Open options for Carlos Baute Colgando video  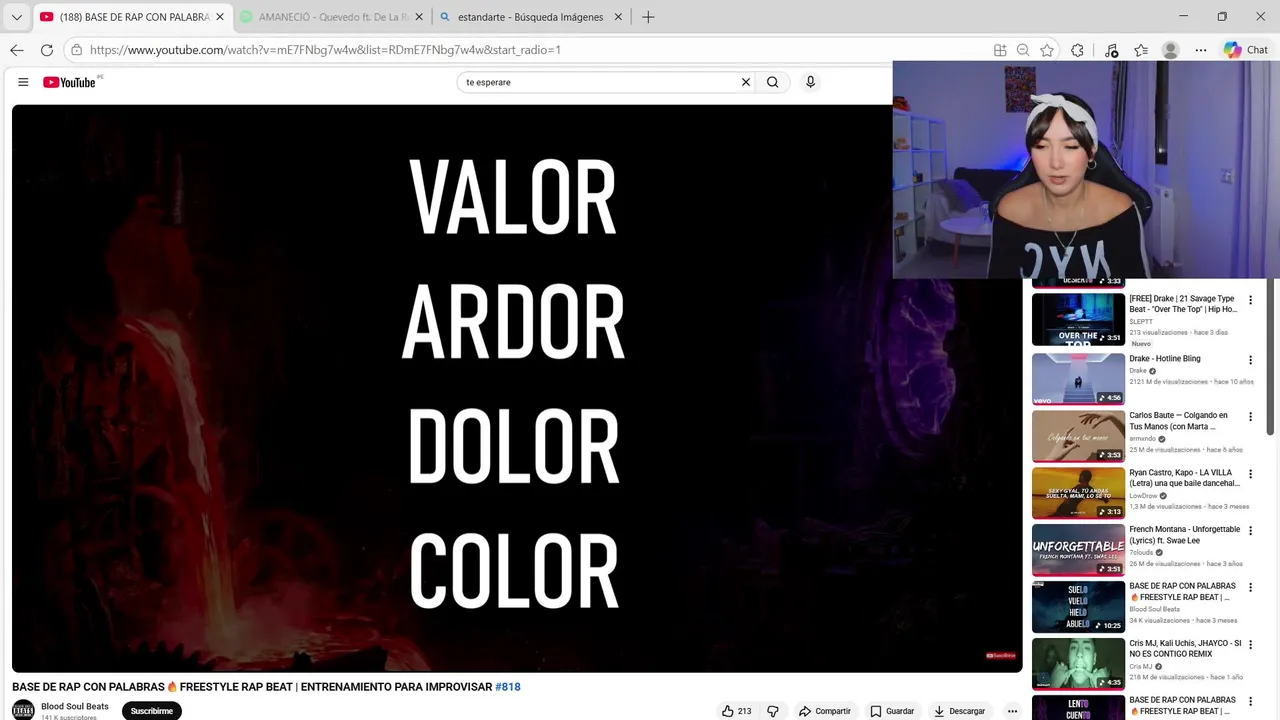[x=1250, y=418]
